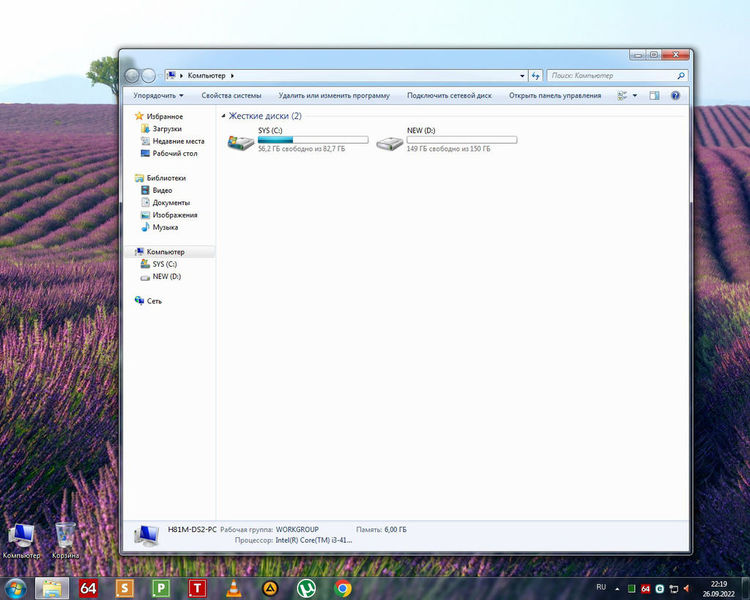Viewport: 750px width, 600px height.
Task: Open uTorrent from the taskbar
Action: [306, 588]
